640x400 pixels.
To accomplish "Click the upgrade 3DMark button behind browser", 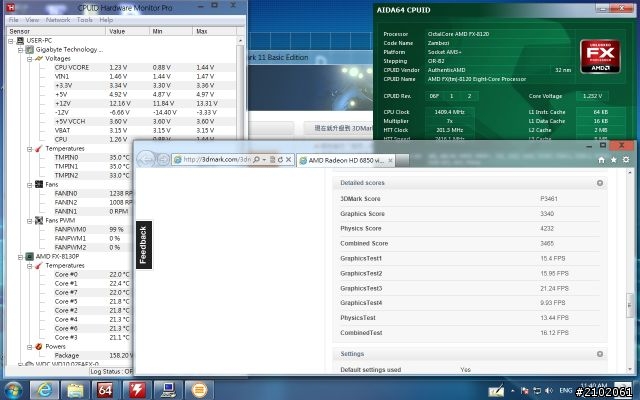I will 339,128.
